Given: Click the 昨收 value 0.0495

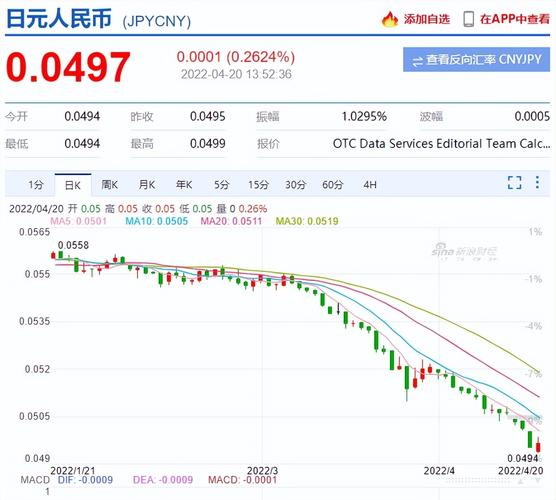Looking at the screenshot, I should 208,116.
